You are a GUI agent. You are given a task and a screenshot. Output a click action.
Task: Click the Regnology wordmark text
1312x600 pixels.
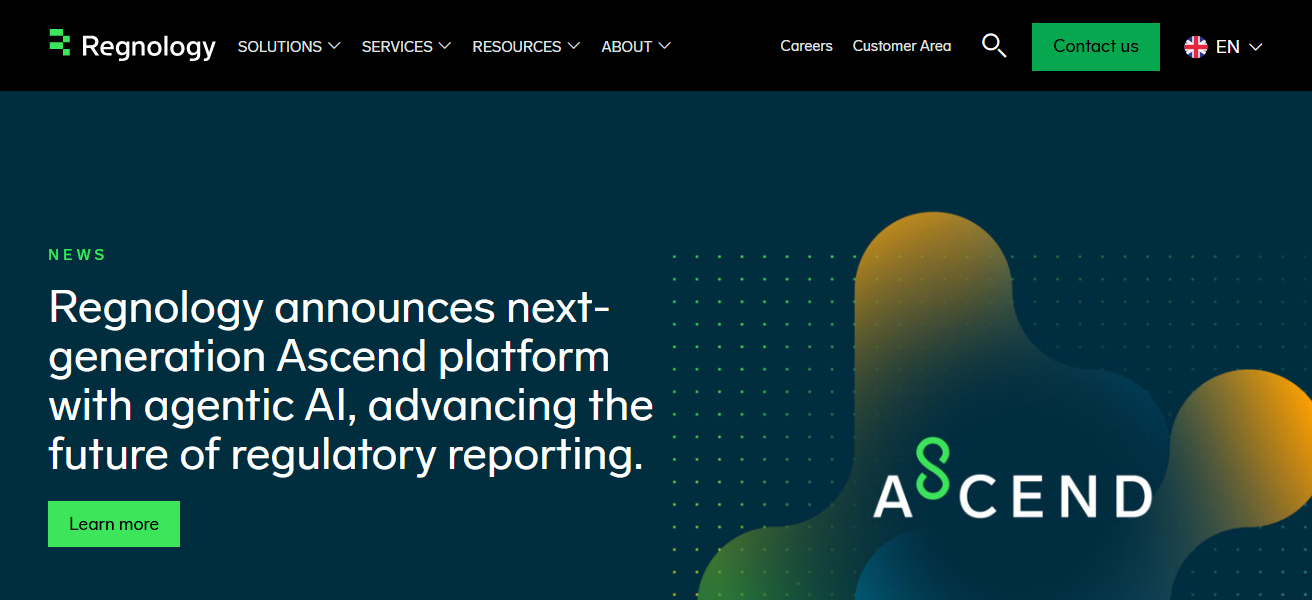[148, 47]
